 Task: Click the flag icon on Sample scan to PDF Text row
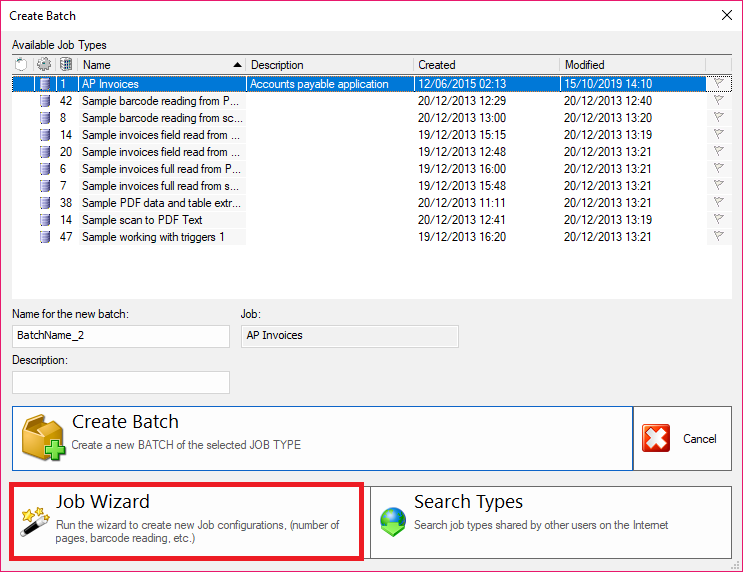(x=718, y=220)
